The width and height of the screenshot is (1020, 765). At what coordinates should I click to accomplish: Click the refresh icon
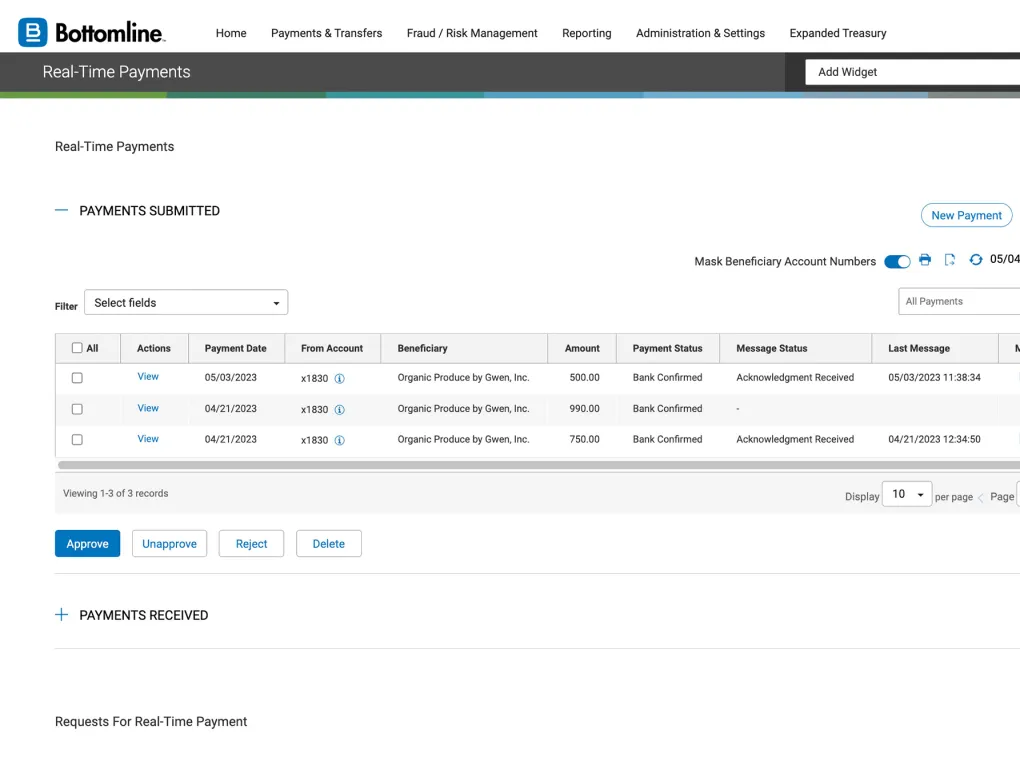[976, 260]
